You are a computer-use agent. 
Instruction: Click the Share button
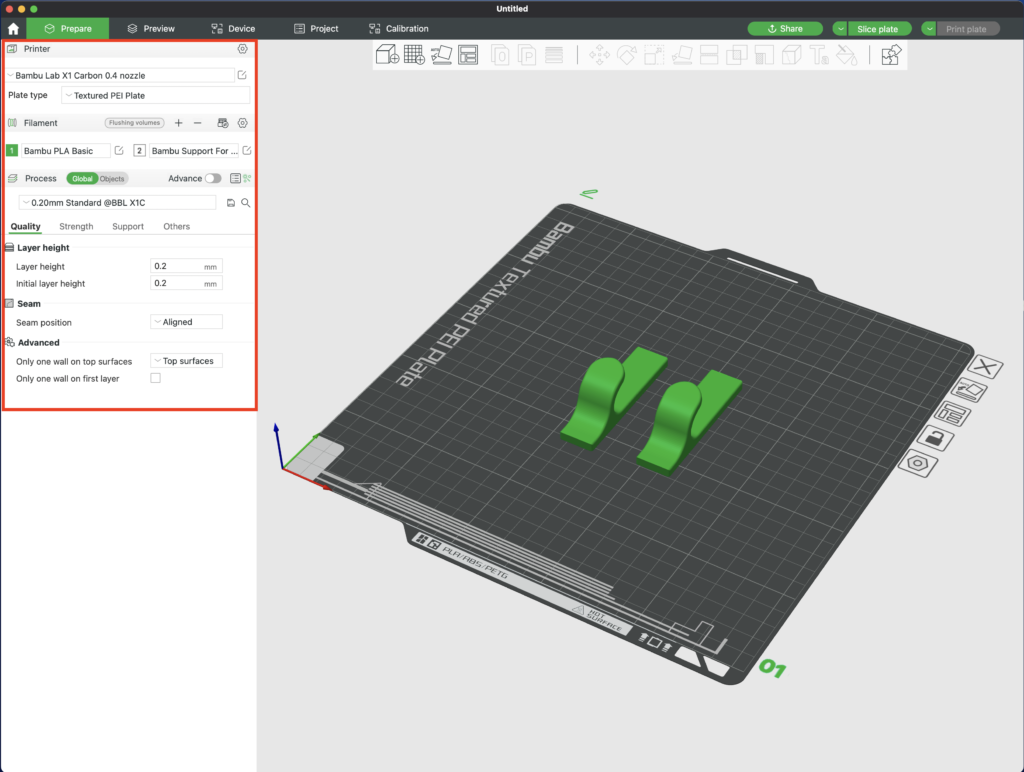coord(785,29)
